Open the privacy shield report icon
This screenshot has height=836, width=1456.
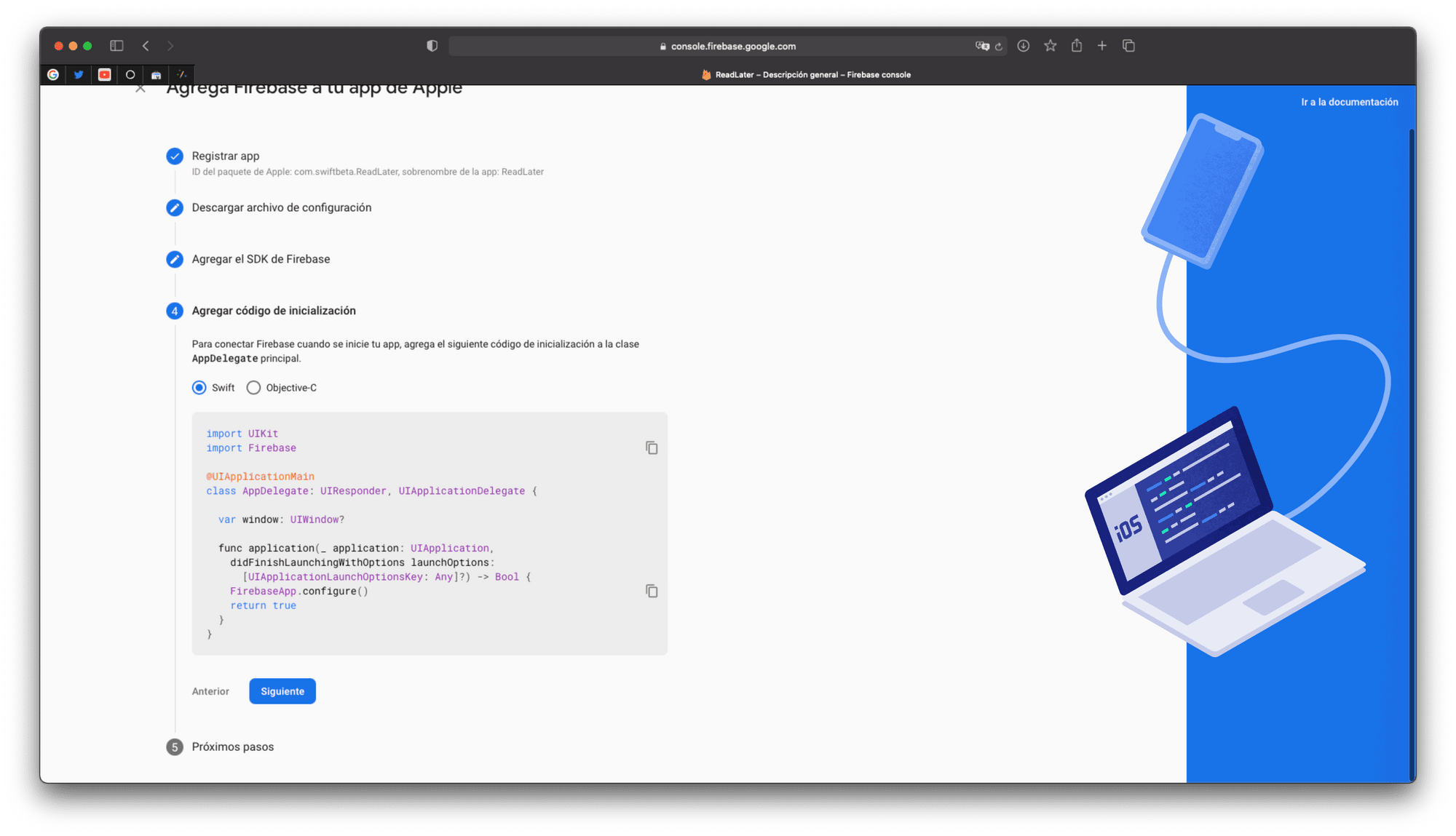[x=432, y=46]
